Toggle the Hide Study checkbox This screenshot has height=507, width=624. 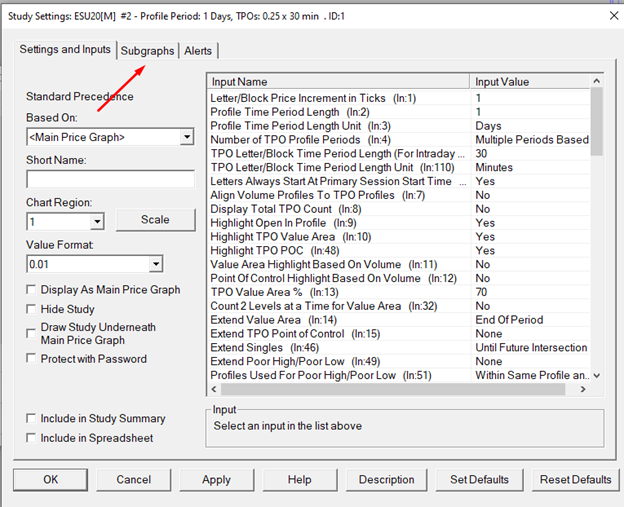(x=33, y=310)
